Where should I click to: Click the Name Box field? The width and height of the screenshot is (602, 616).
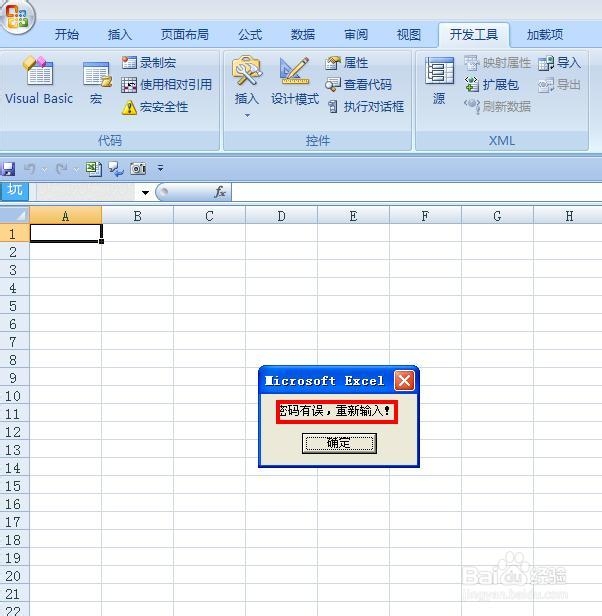tap(85, 192)
